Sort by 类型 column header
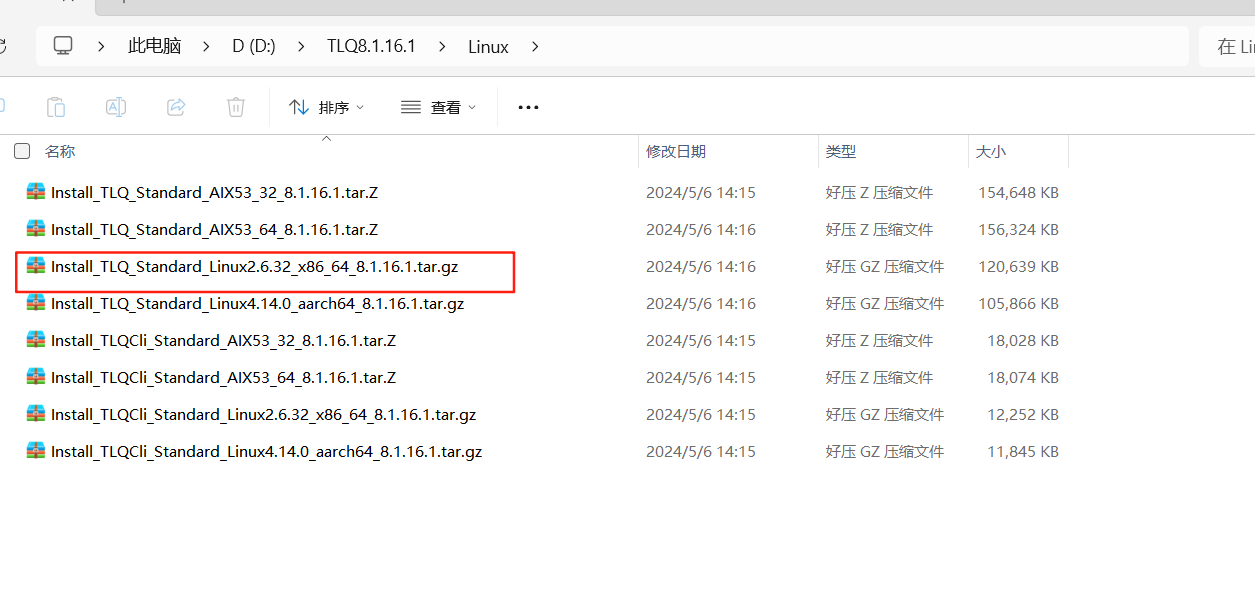The width and height of the screenshot is (1255, 600). 841,151
